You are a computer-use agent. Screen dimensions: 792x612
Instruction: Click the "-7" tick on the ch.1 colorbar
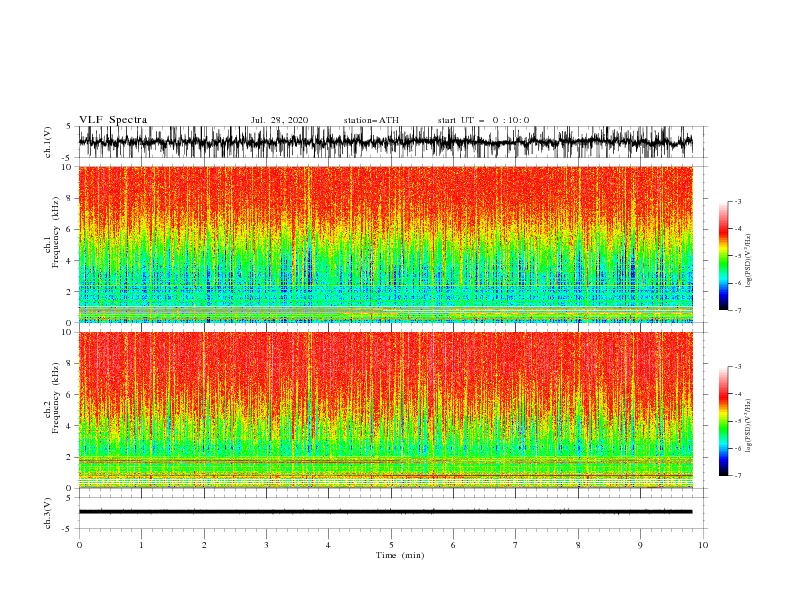click(737, 310)
